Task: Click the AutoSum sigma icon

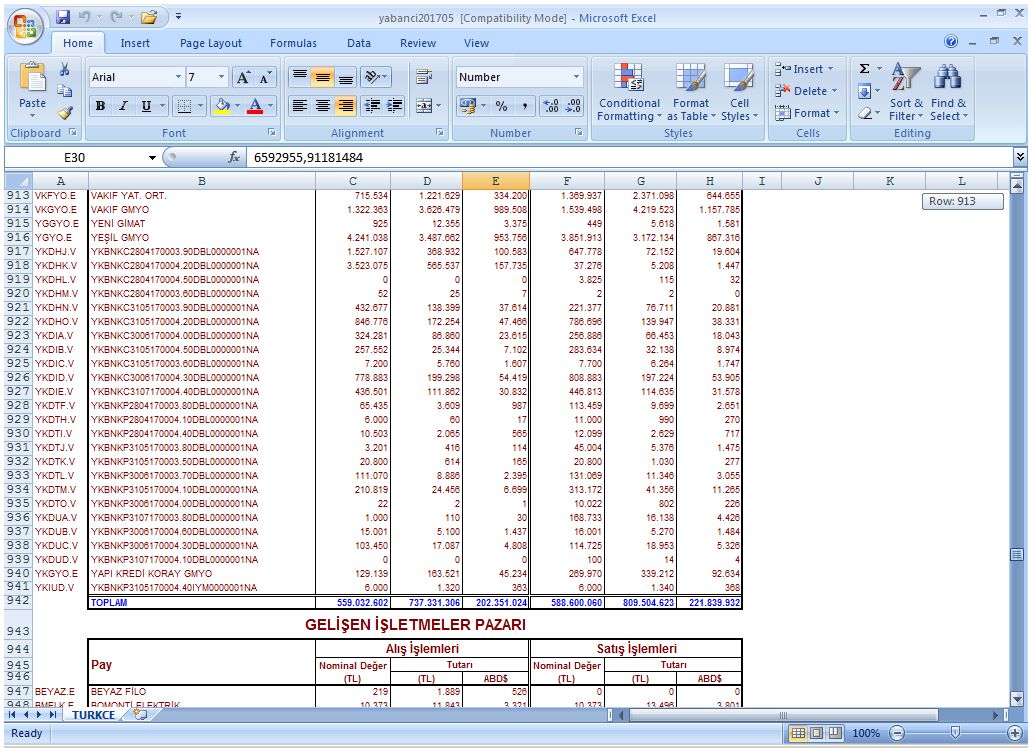Action: [865, 68]
